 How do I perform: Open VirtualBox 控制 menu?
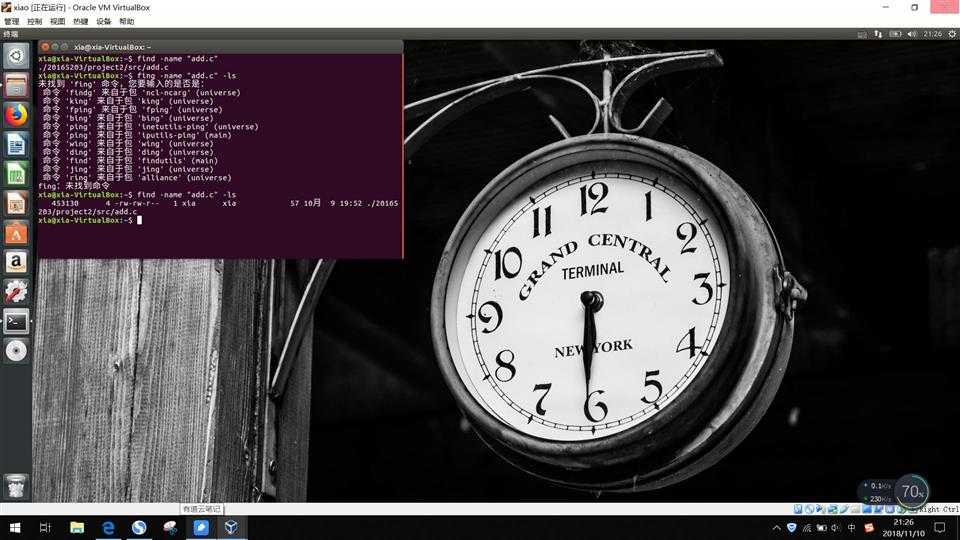[x=34, y=21]
